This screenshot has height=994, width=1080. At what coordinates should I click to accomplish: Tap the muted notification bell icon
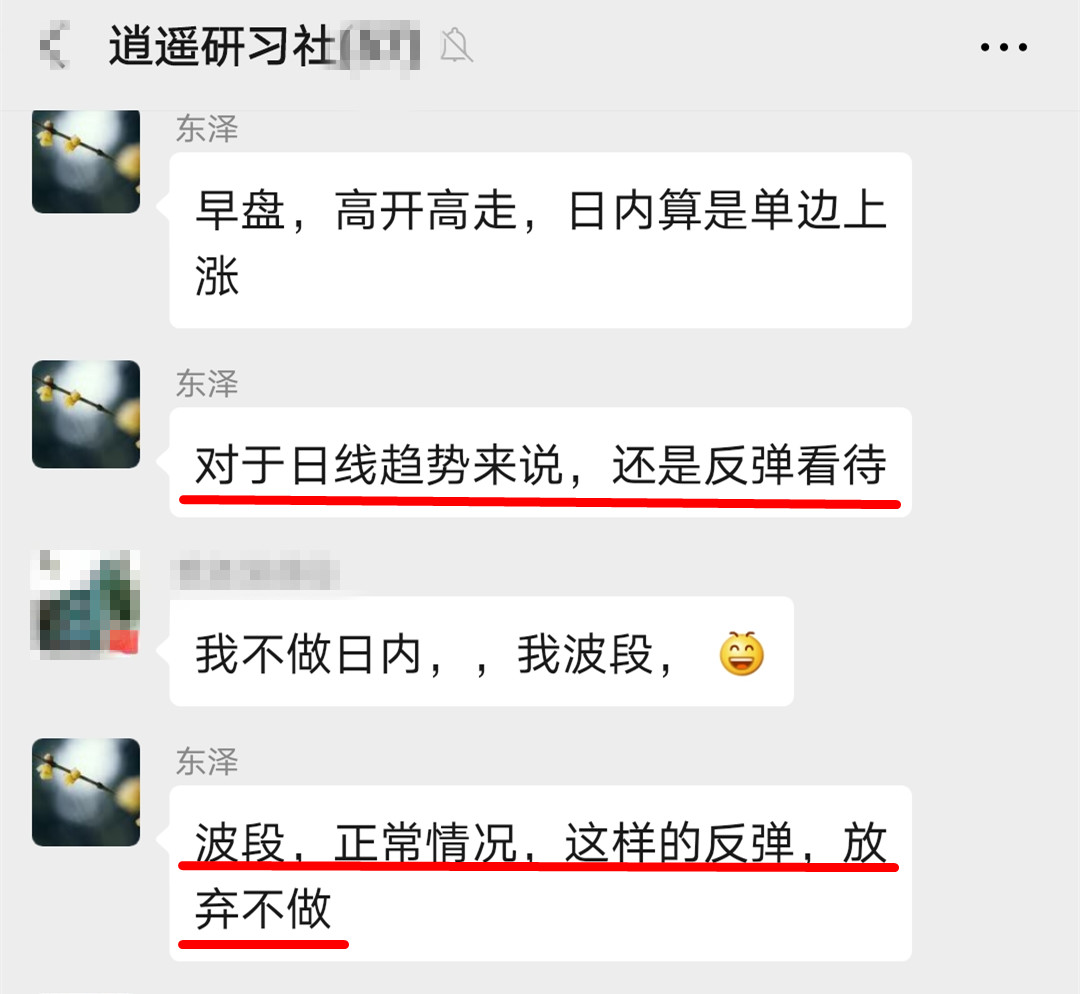[456, 45]
